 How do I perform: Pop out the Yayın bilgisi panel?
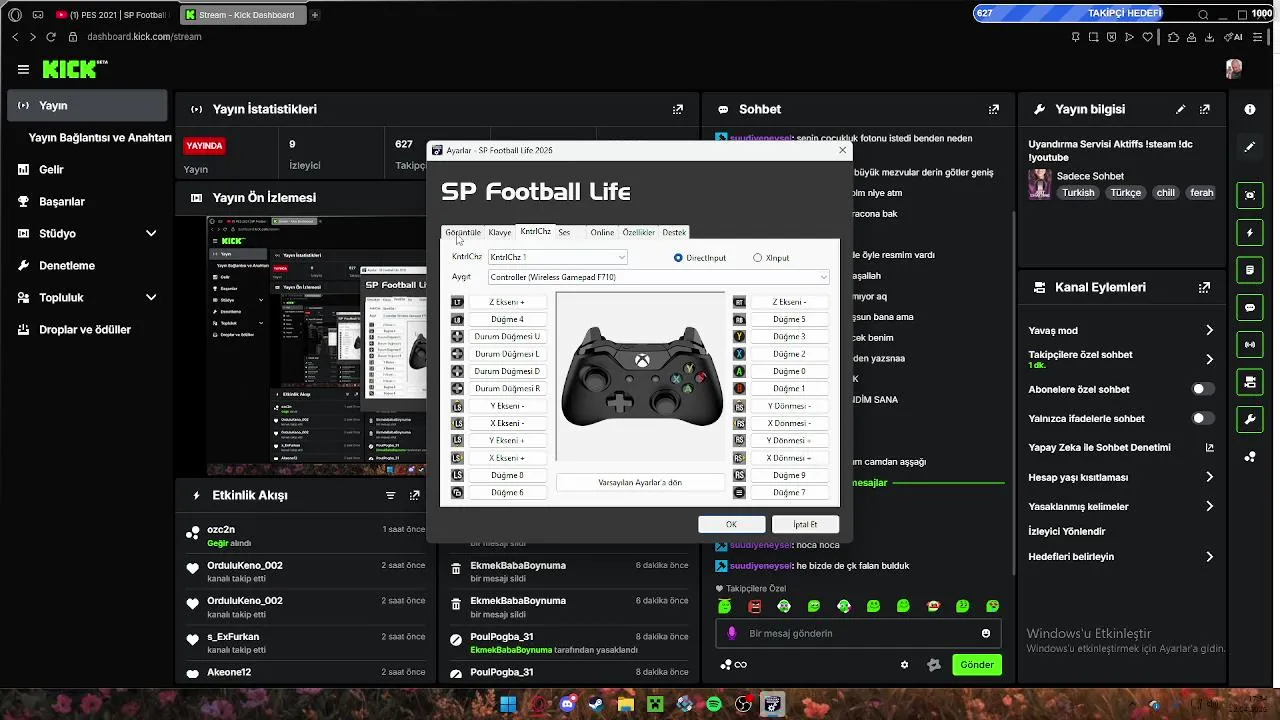point(1206,109)
